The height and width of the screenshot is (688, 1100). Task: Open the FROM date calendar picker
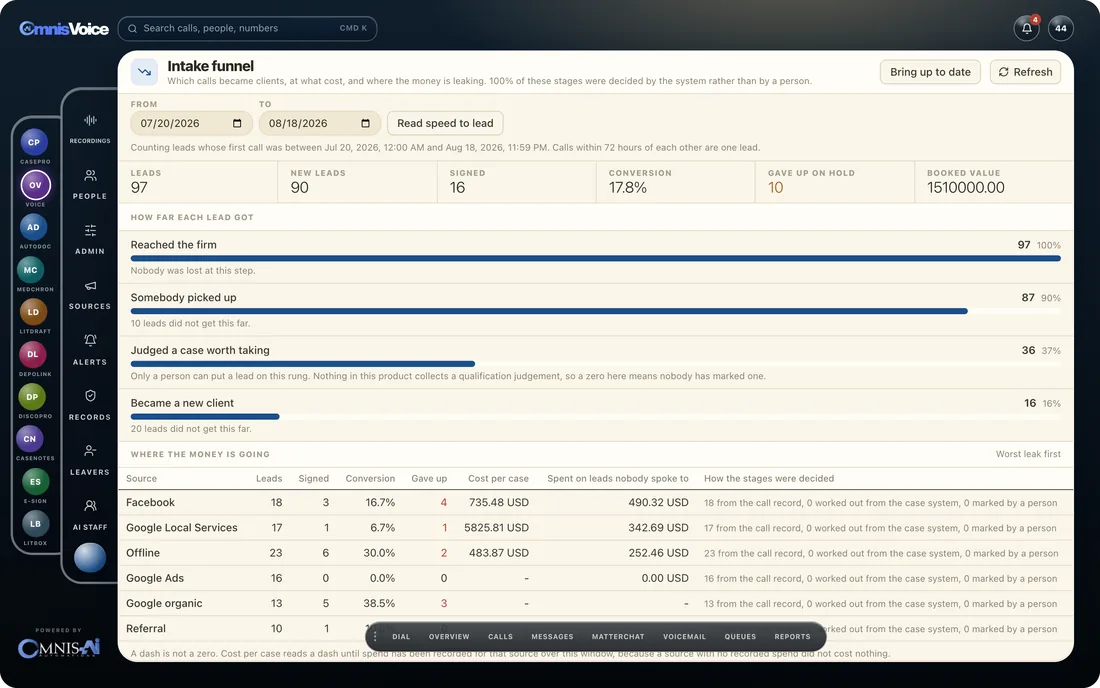pos(237,123)
